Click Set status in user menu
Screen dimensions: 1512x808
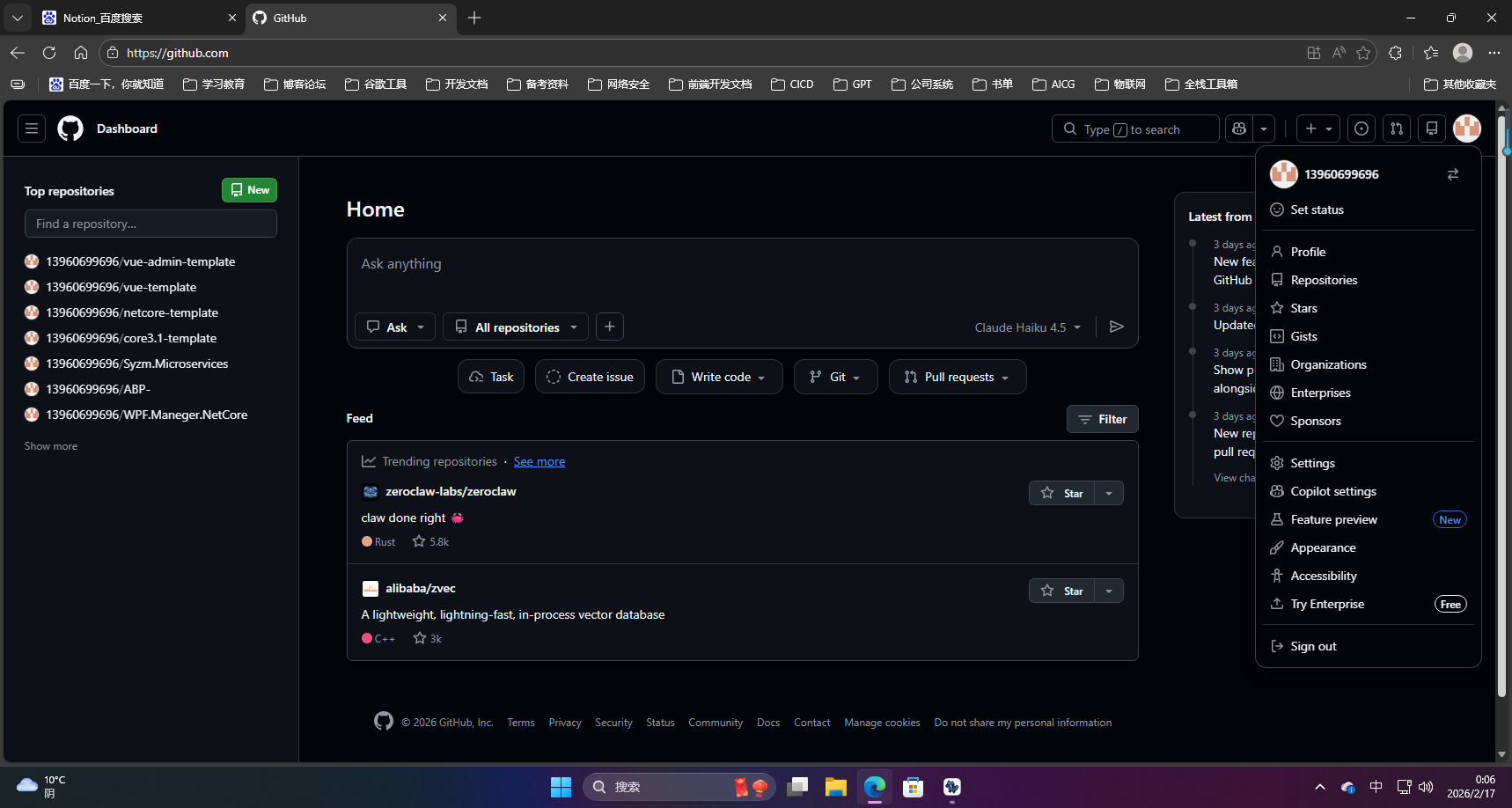pos(1369,209)
